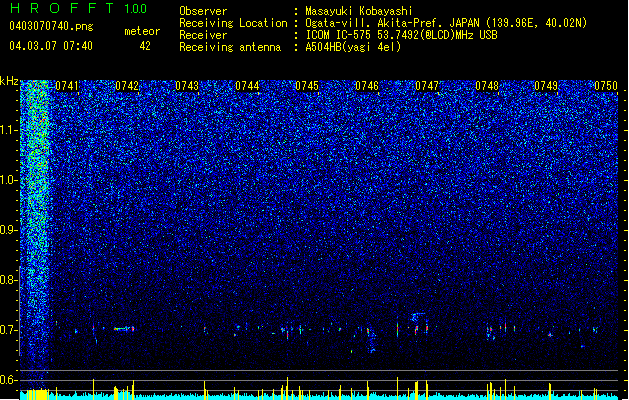
Task: Click the 0745 time marker
Action: [x=307, y=86]
